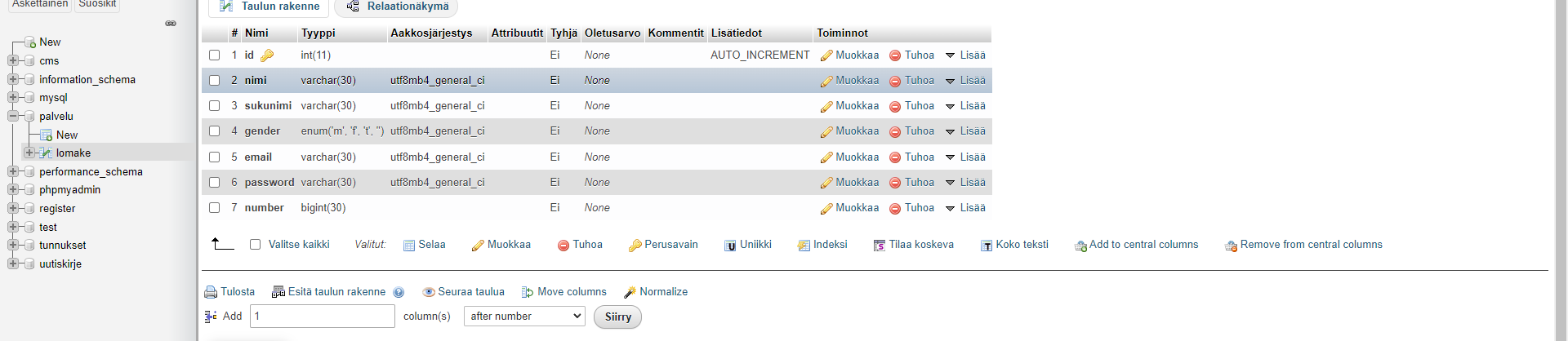
Task: Open the Relaationäkymä tab
Action: tap(397, 7)
